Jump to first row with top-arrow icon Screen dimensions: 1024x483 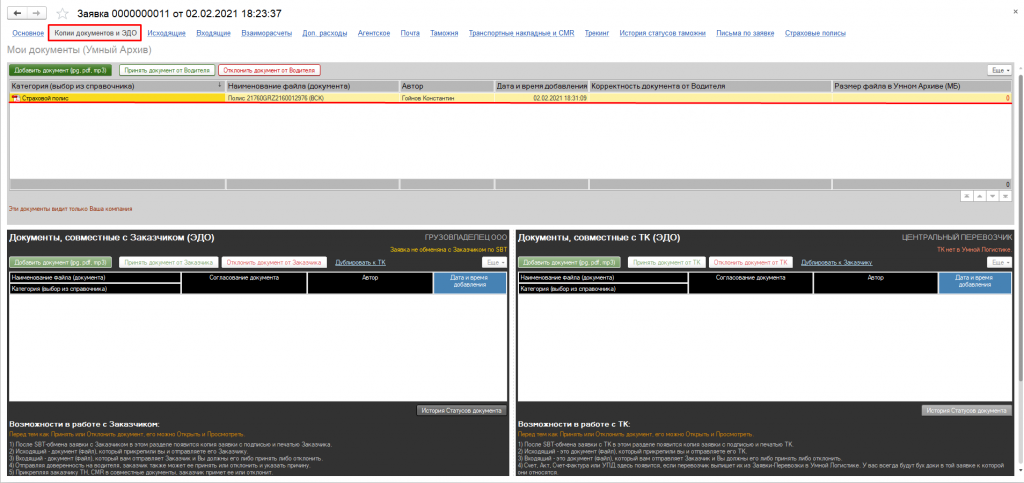967,196
